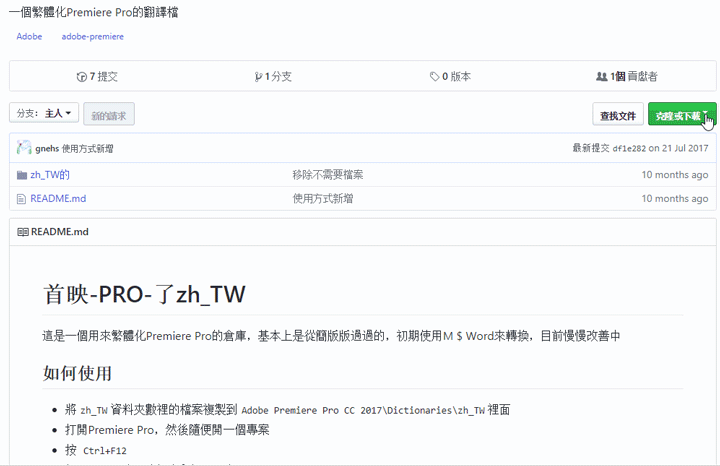Open the adobe-premiere topic tag
This screenshot has height=466, width=720.
tap(92, 36)
